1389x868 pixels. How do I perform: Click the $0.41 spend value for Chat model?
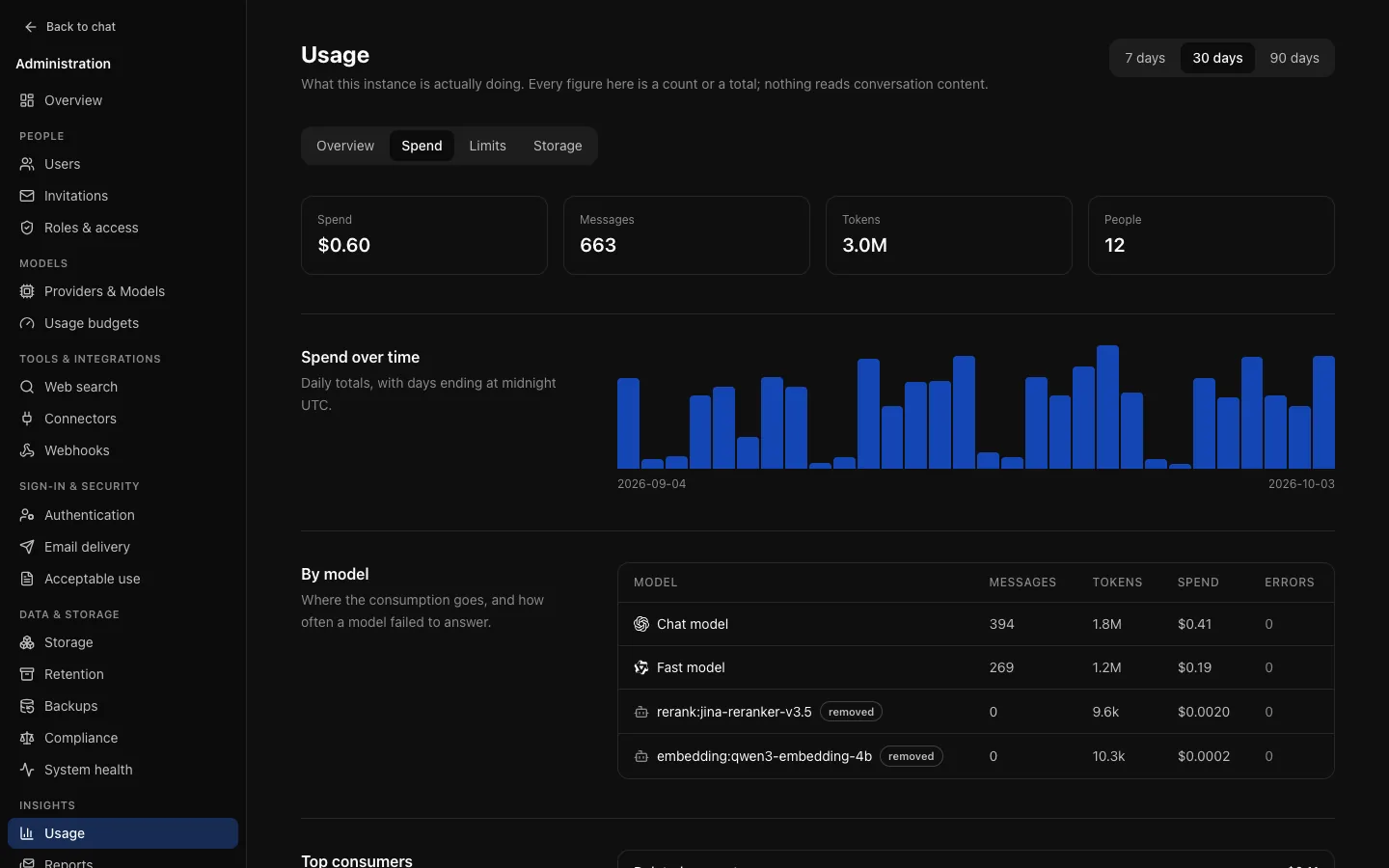[x=1194, y=624]
